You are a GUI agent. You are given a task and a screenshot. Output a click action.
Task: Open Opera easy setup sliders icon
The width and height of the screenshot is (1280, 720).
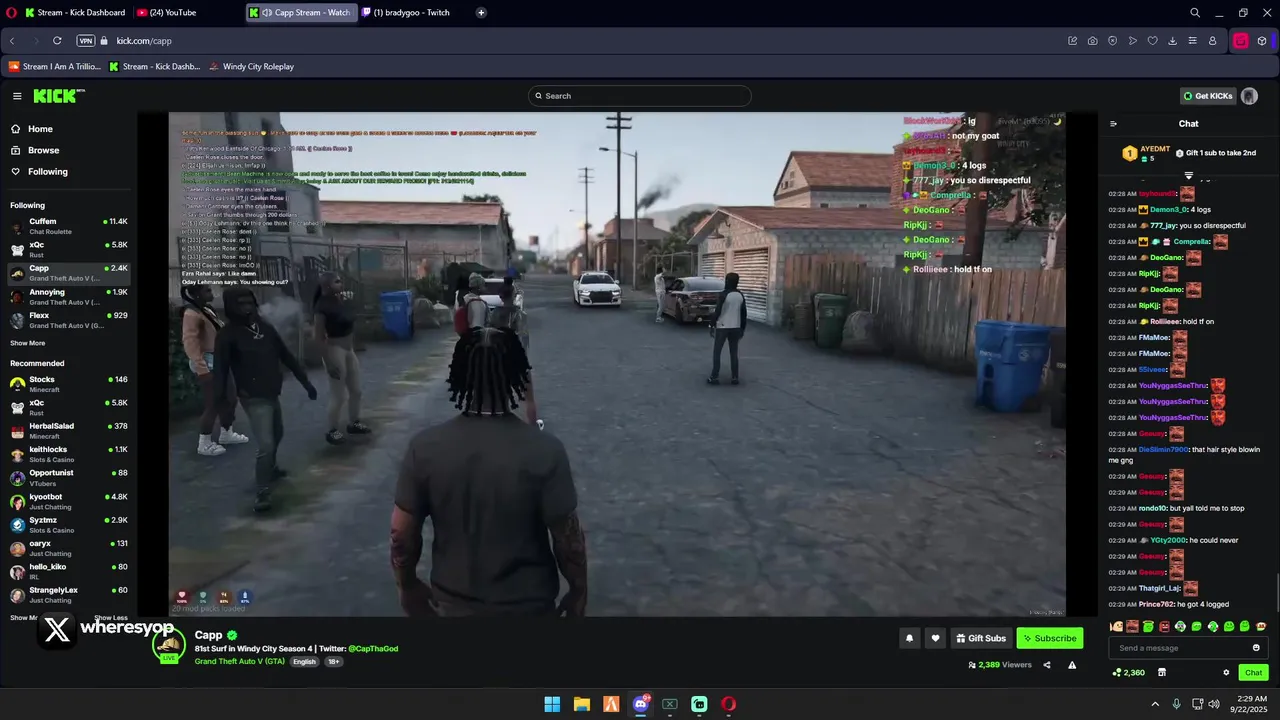(1192, 41)
